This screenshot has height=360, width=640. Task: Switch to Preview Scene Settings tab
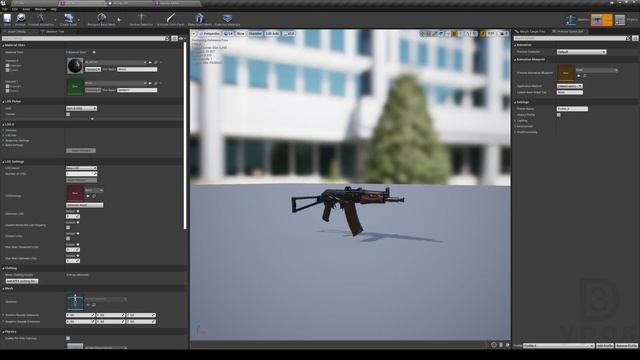569,31
